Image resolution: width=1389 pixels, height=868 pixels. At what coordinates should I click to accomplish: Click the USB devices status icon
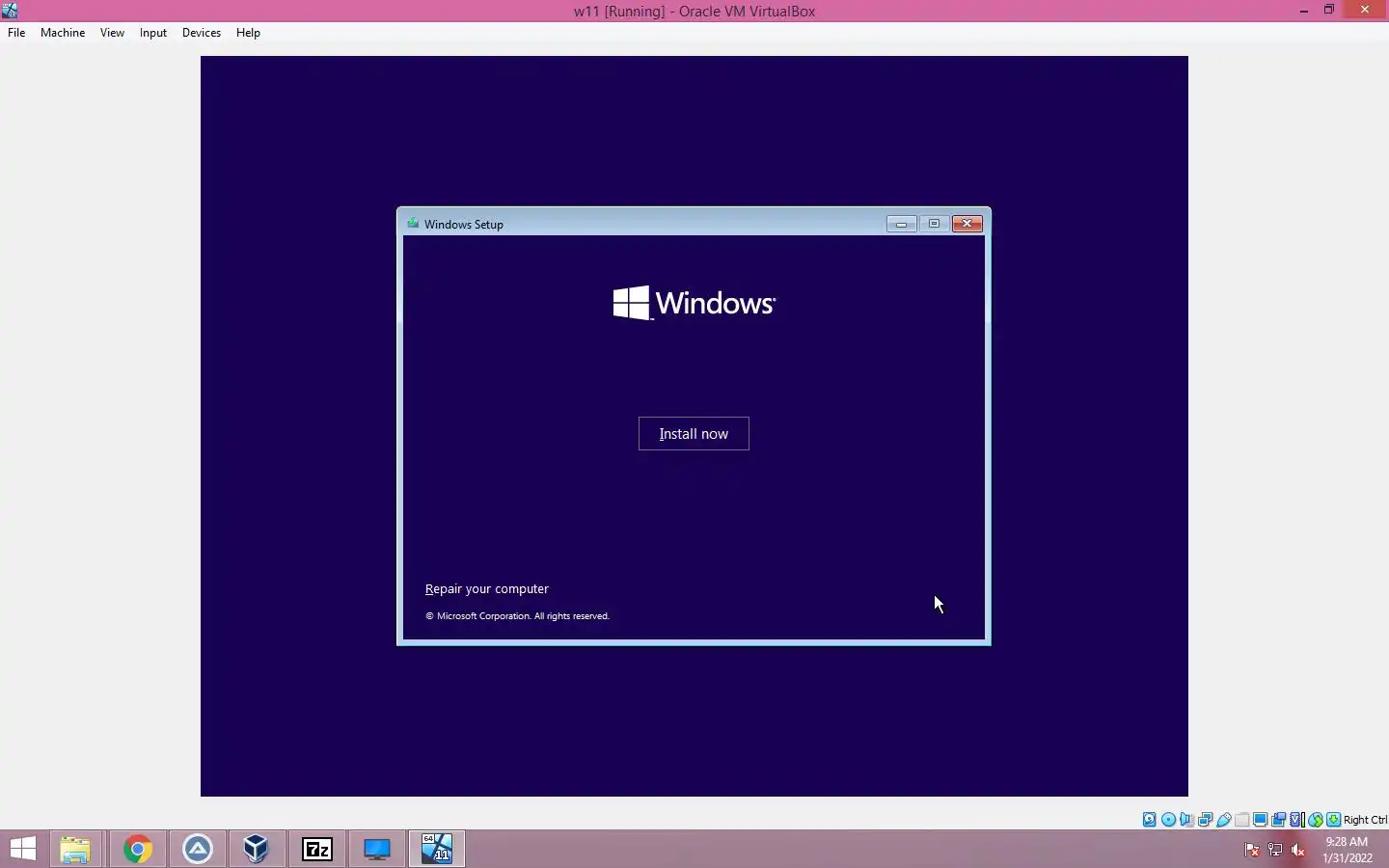pos(1224,820)
